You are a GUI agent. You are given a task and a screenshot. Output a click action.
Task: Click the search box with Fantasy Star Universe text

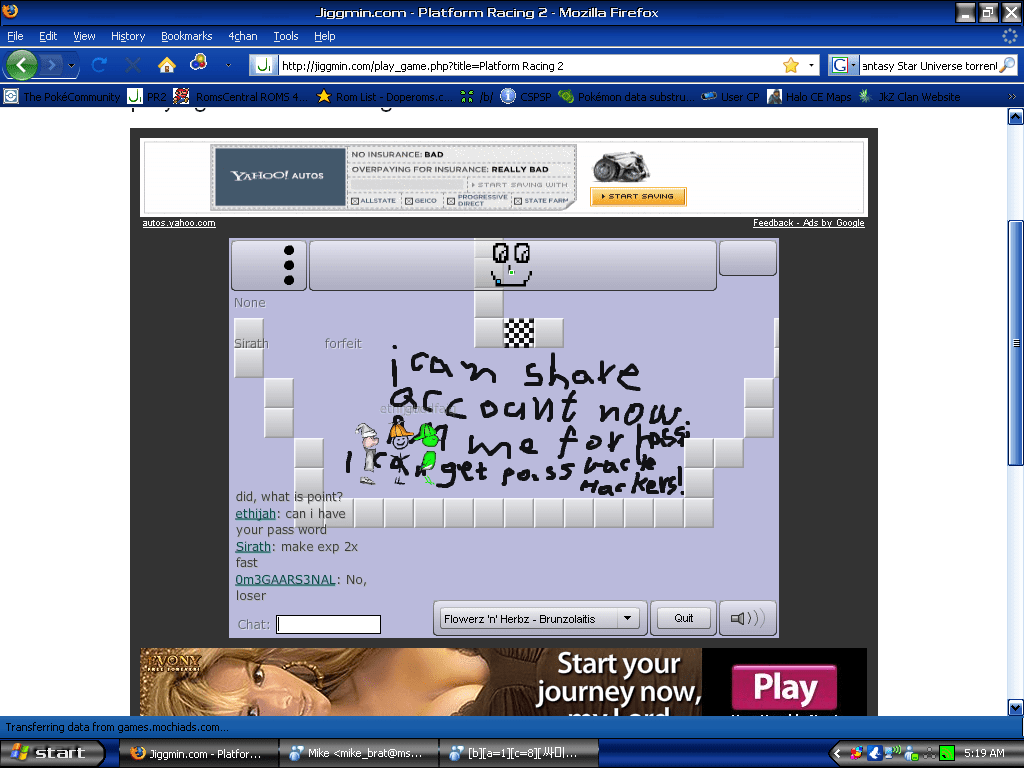tap(929, 66)
